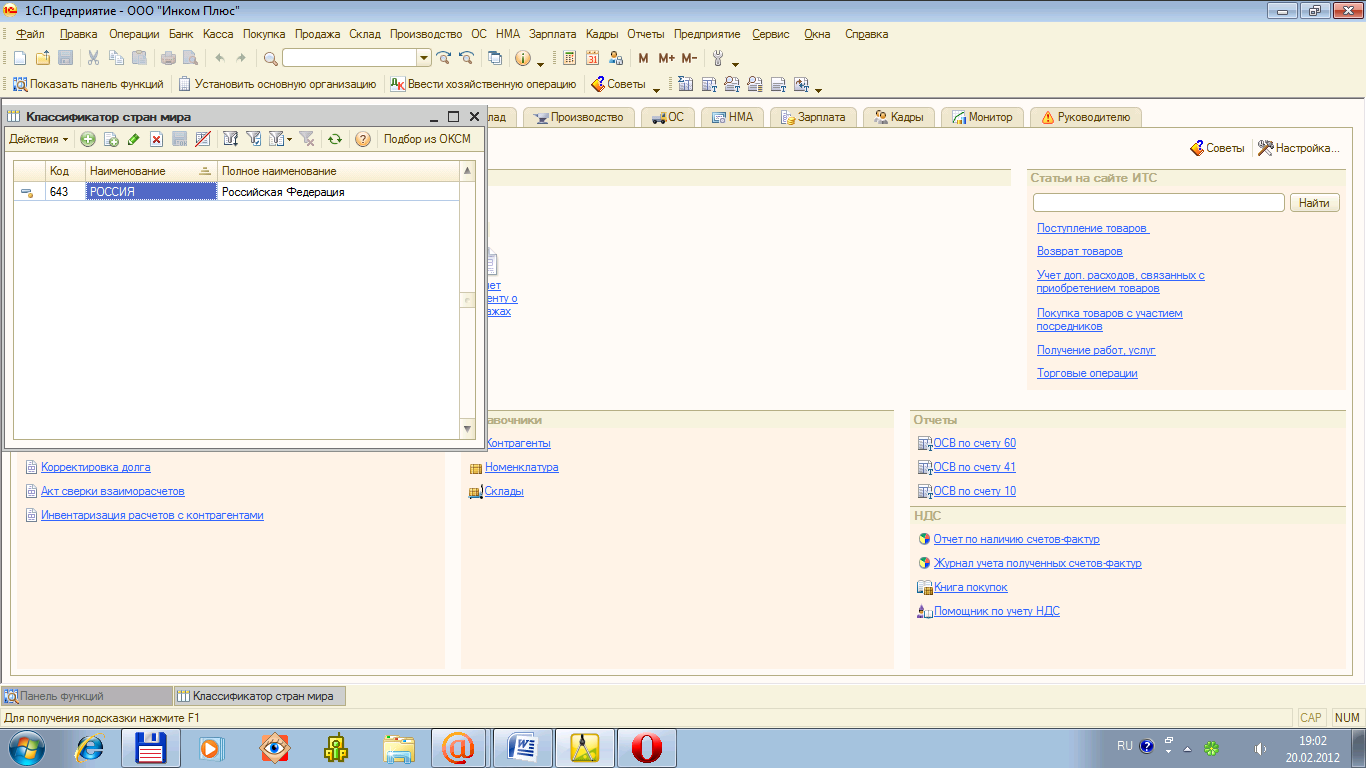The width and height of the screenshot is (1366, 768).
Task: Open the Calculator icon in main toolbar
Action: [x=570, y=58]
